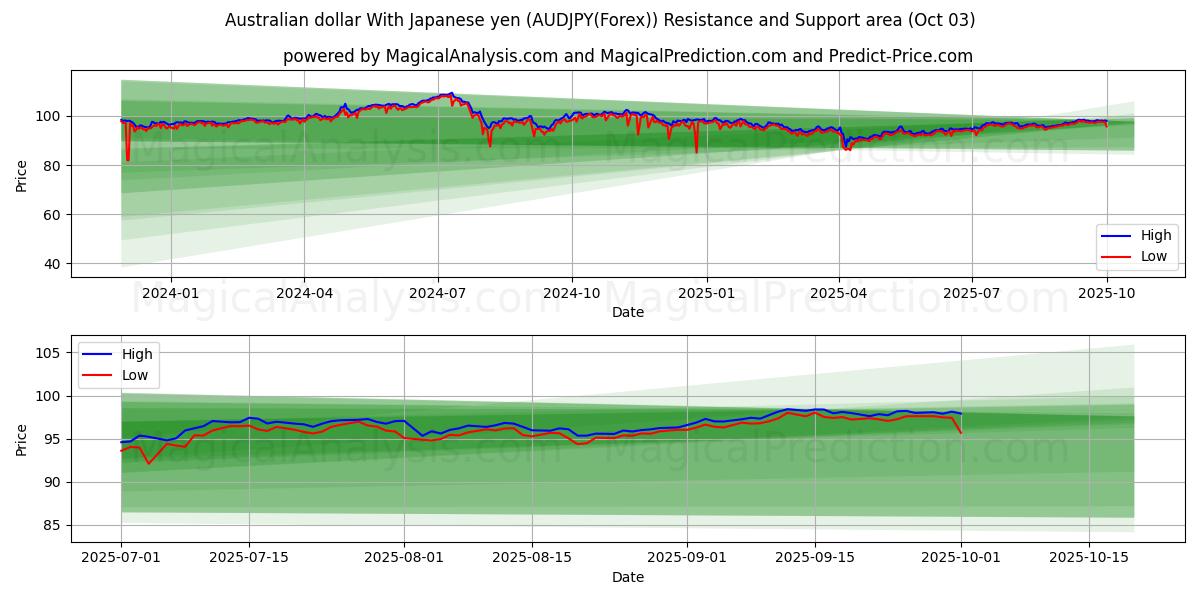Click the 'Date' x-axis label under the bottom chart
The width and height of the screenshot is (1200, 600).
tap(627, 577)
